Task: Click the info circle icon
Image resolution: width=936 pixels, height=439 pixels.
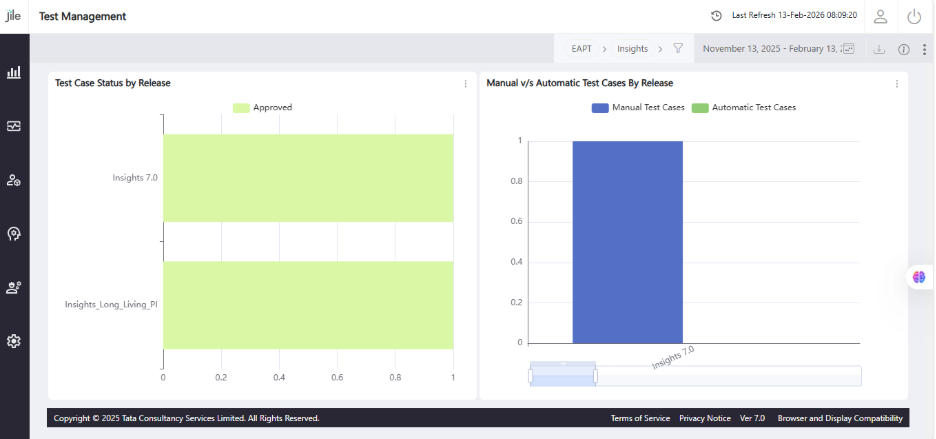Action: pyautogui.click(x=904, y=50)
